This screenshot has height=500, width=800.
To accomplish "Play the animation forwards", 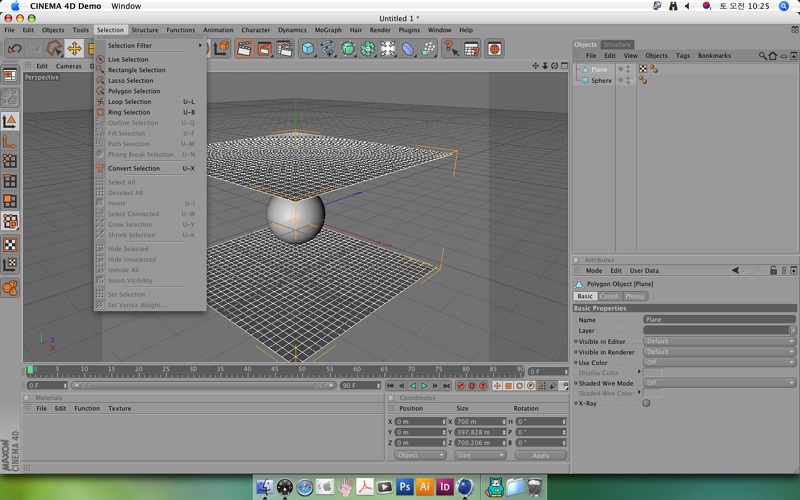I will pyautogui.click(x=424, y=386).
